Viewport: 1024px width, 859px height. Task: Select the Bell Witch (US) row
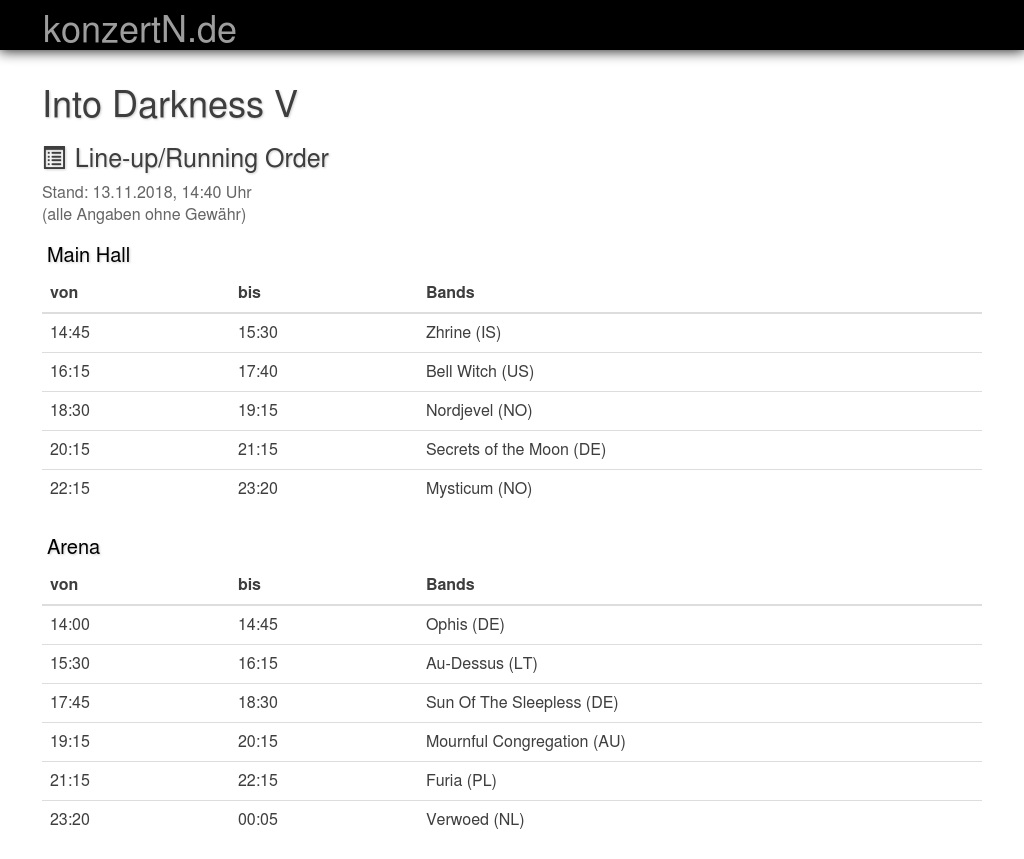click(x=479, y=372)
